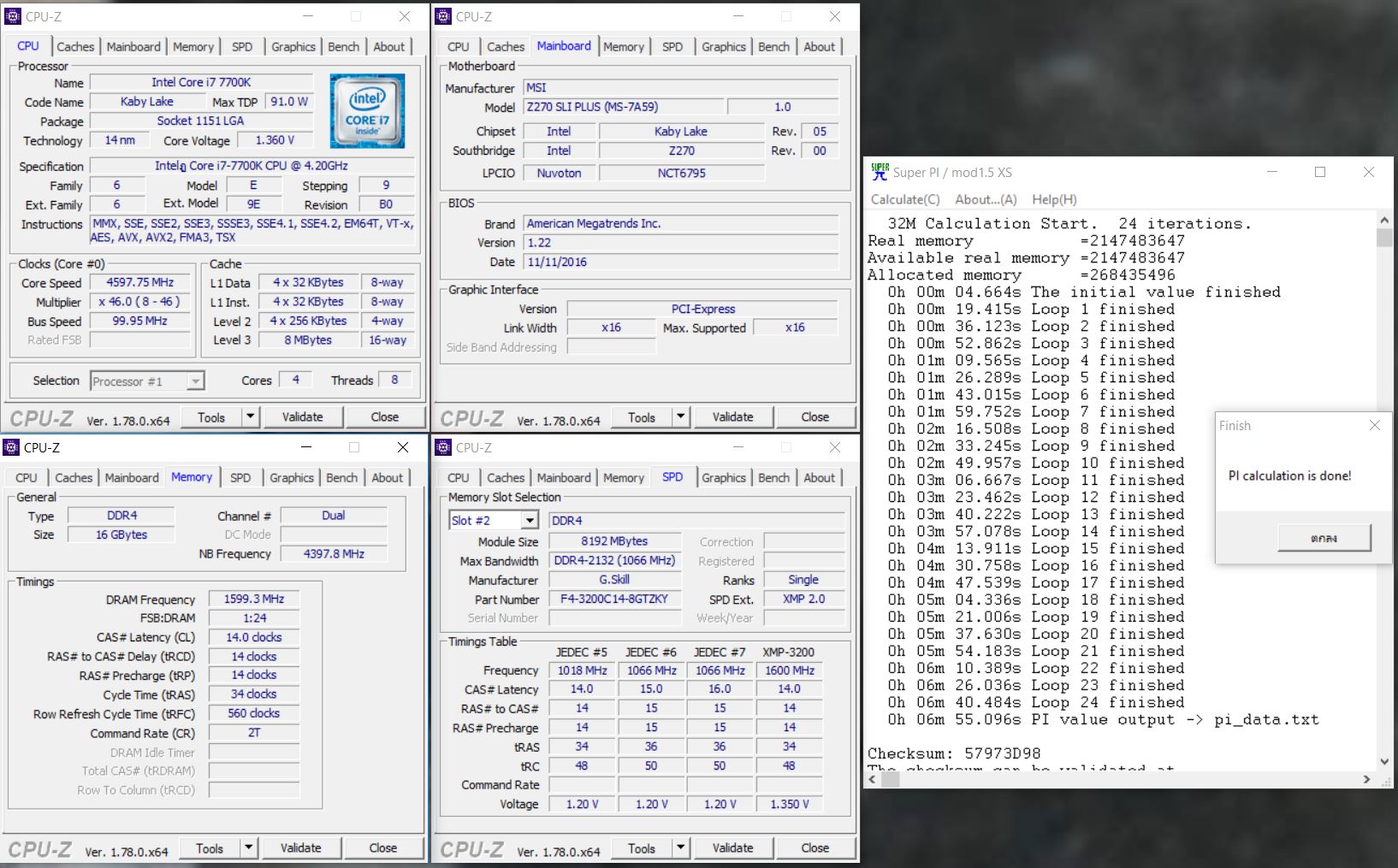
Task: Click CPU-Z icon in the Mainboard window title bar
Action: (x=443, y=16)
